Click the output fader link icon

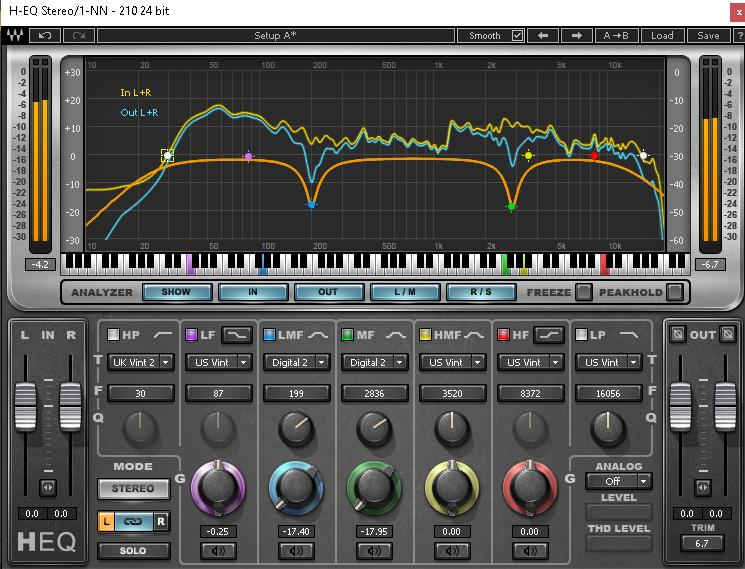coord(703,488)
